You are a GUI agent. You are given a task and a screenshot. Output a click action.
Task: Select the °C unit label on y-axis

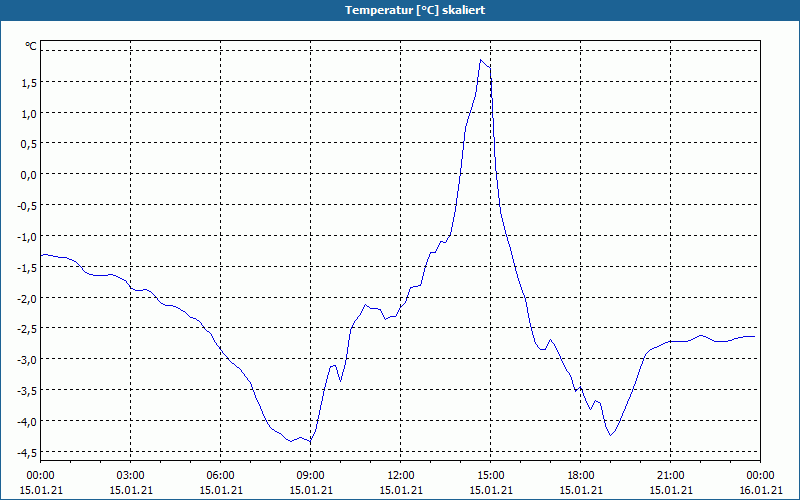31,46
